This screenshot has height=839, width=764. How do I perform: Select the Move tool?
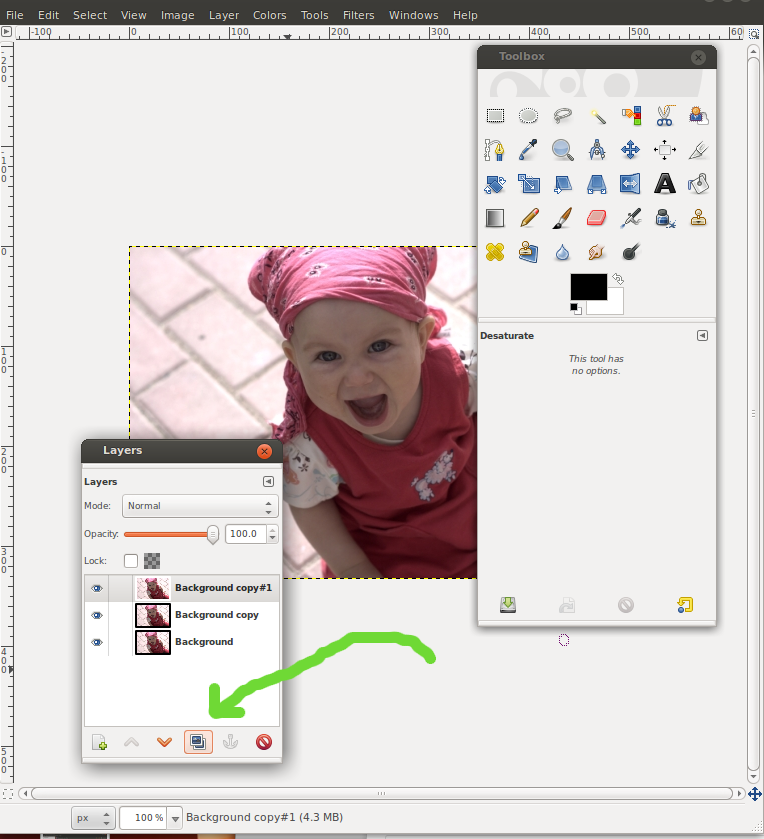tap(630, 150)
